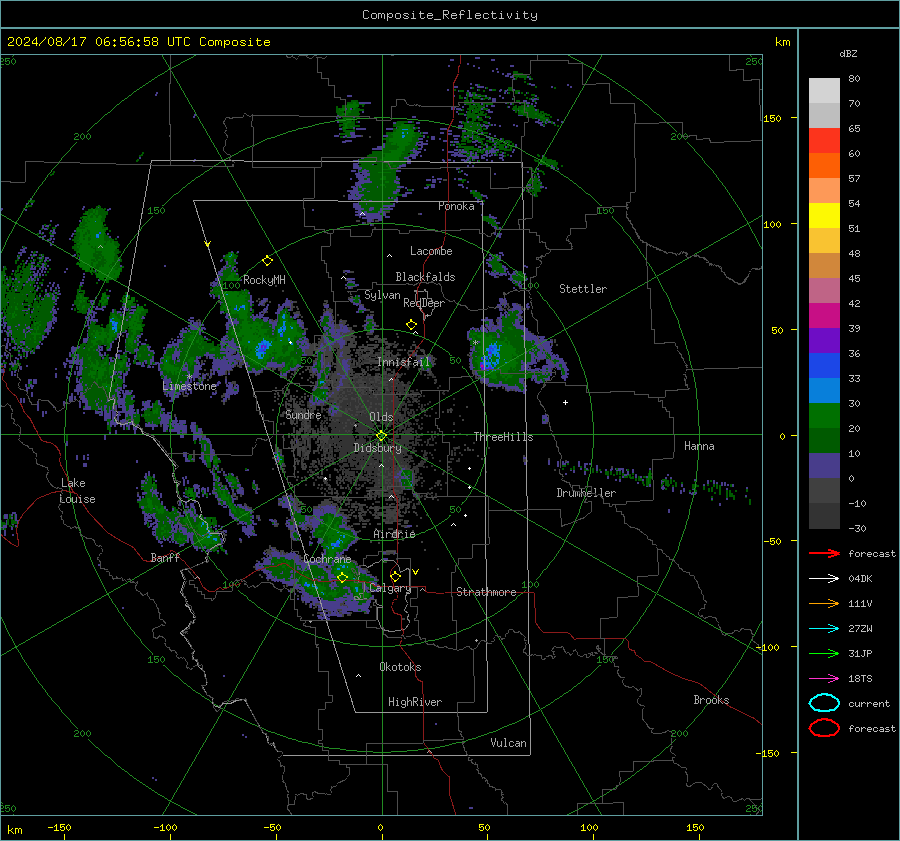
Task: Click the Lacombe label
Action: pos(431,251)
